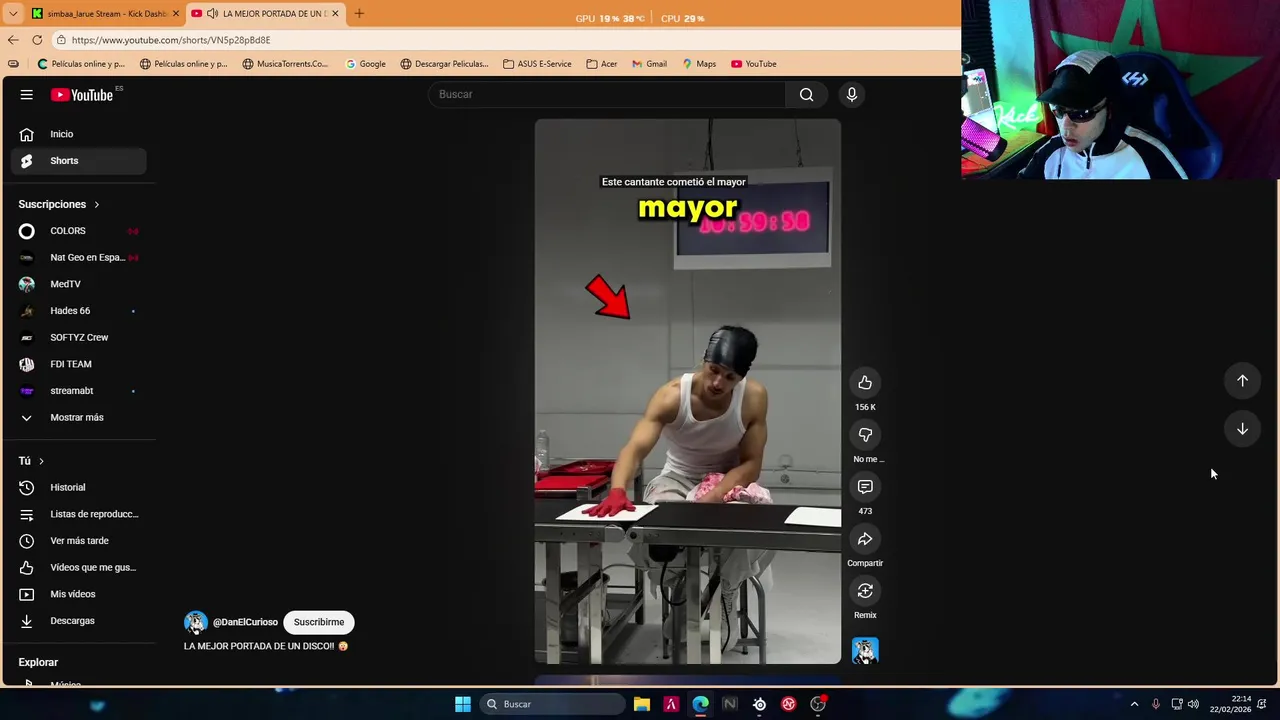Open File Explorer from the taskbar
The height and width of the screenshot is (720, 1280).
(x=642, y=704)
